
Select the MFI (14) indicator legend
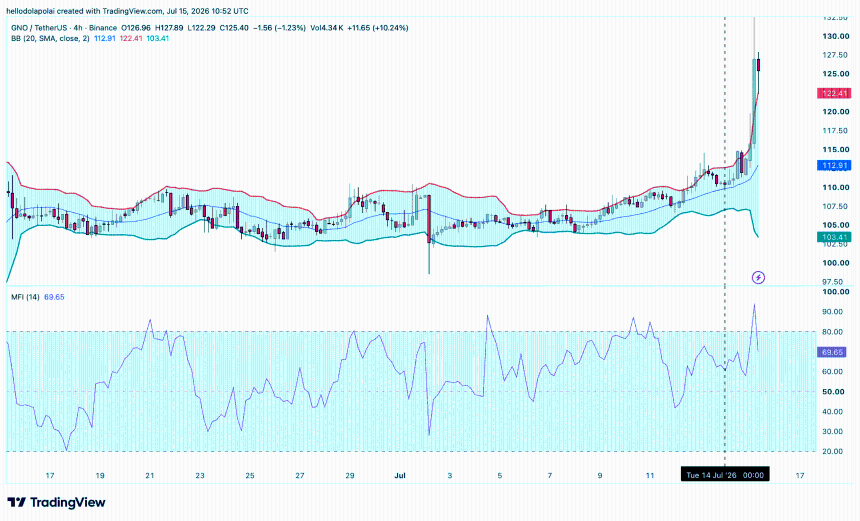pyautogui.click(x=25, y=297)
